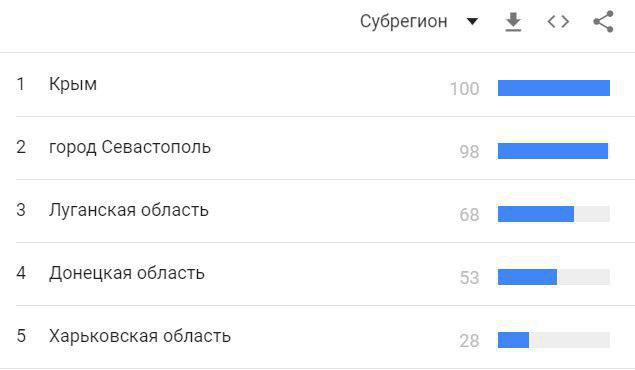Click the blue bar for Севастополь
The height and width of the screenshot is (370, 635).
point(553,151)
